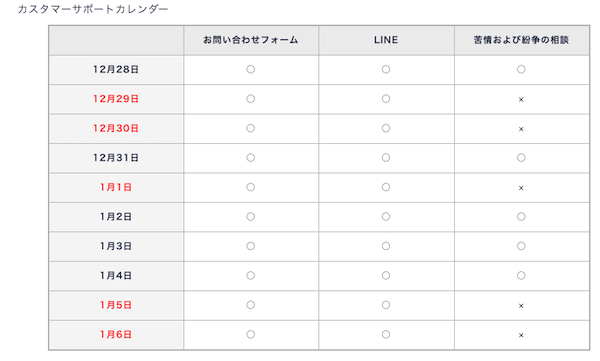Click the LINE column header

tap(386, 40)
